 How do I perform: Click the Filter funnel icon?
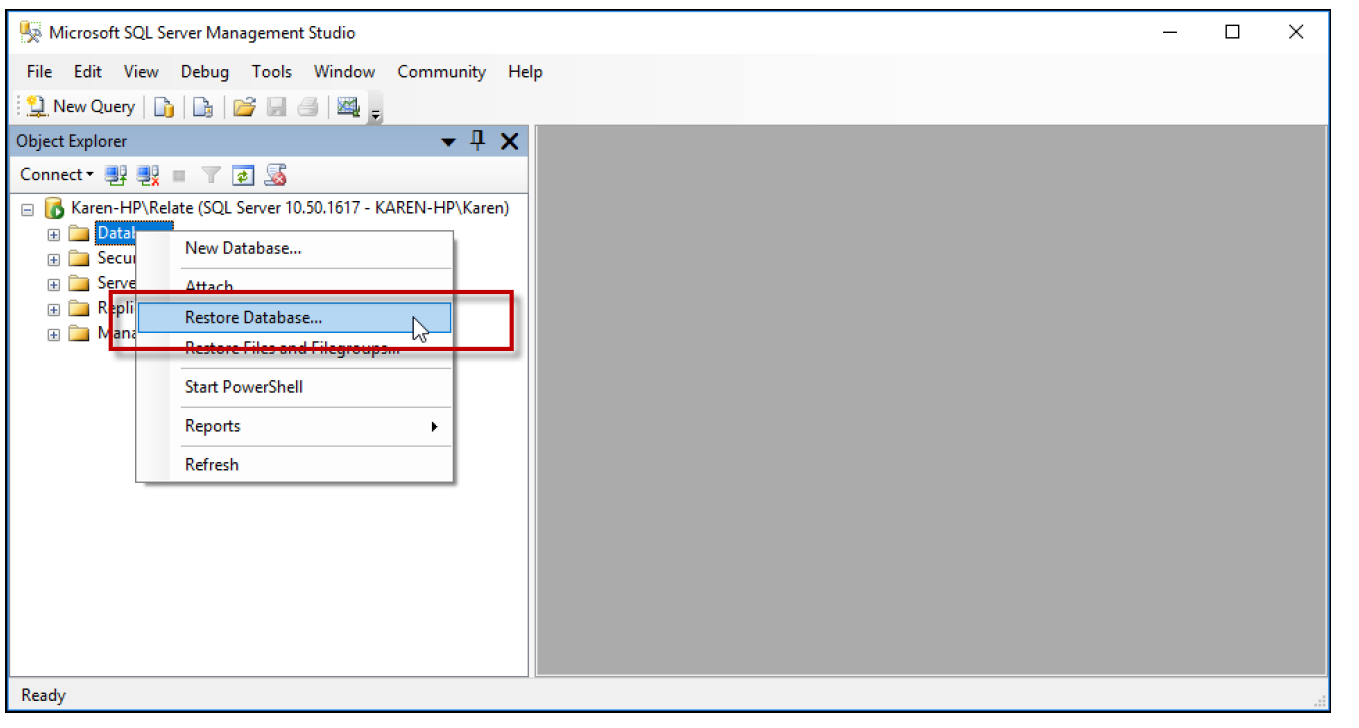[x=211, y=176]
